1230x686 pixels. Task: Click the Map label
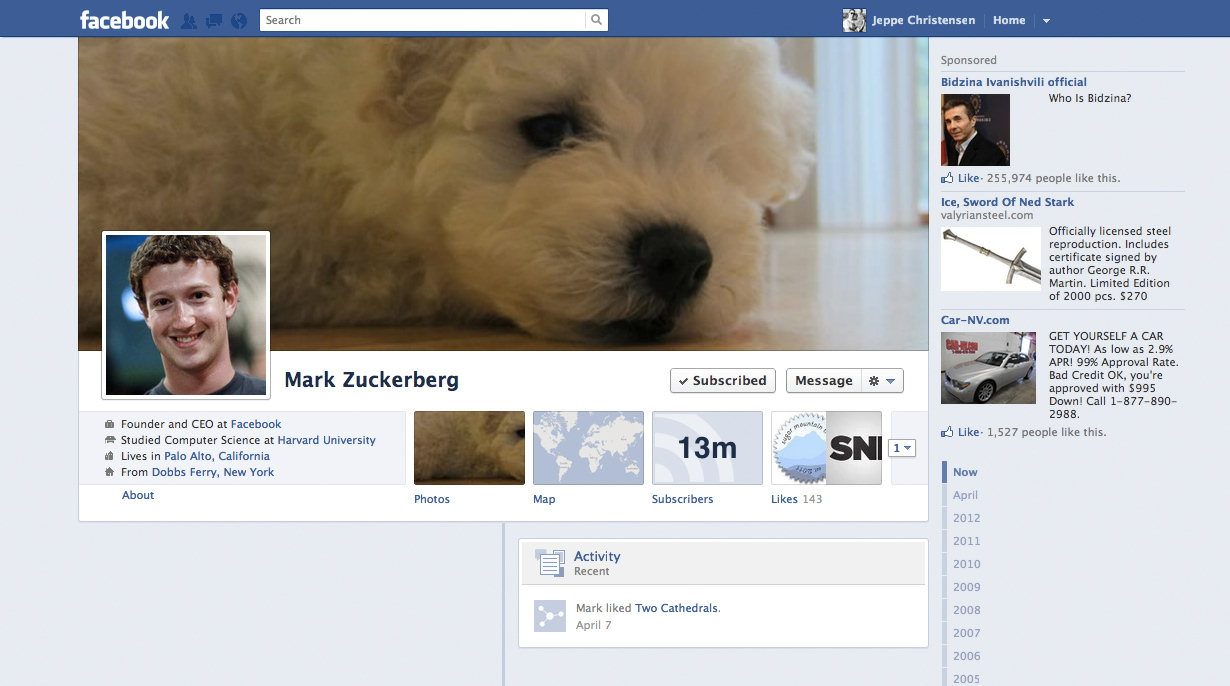point(544,499)
